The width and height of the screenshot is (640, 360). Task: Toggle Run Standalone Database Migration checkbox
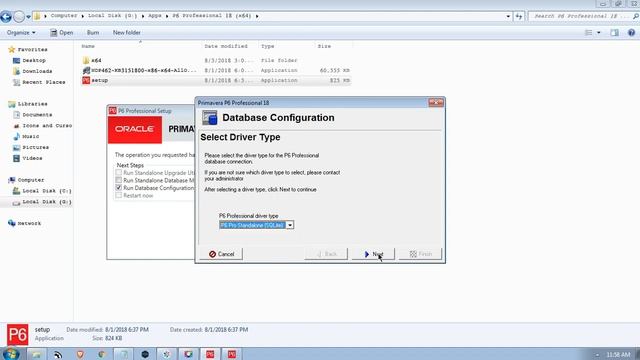[119, 180]
